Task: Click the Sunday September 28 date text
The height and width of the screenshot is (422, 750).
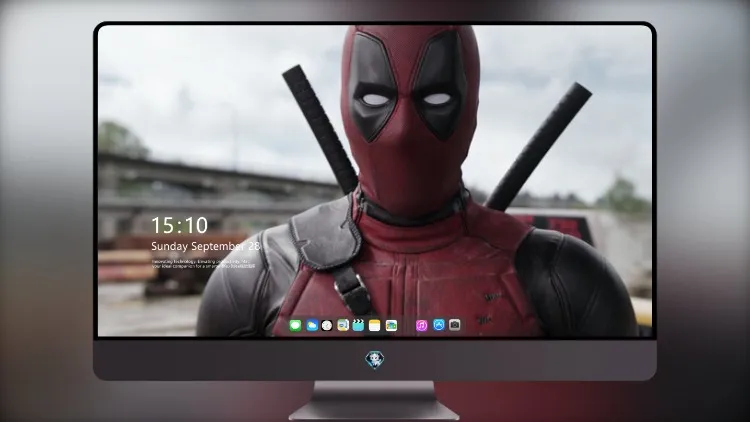Action: click(206, 246)
